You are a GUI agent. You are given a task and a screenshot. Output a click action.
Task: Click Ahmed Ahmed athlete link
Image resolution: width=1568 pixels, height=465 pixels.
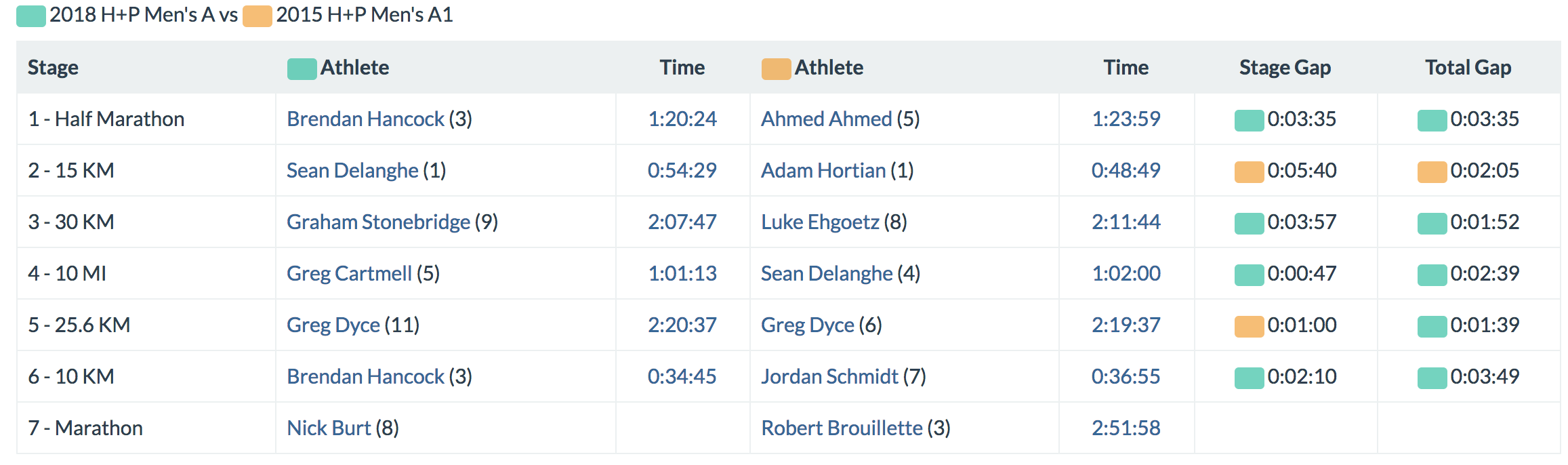826,119
